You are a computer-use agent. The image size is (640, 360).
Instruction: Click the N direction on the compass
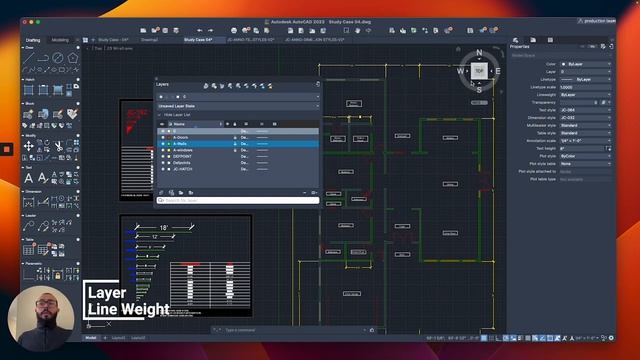coord(479,52)
